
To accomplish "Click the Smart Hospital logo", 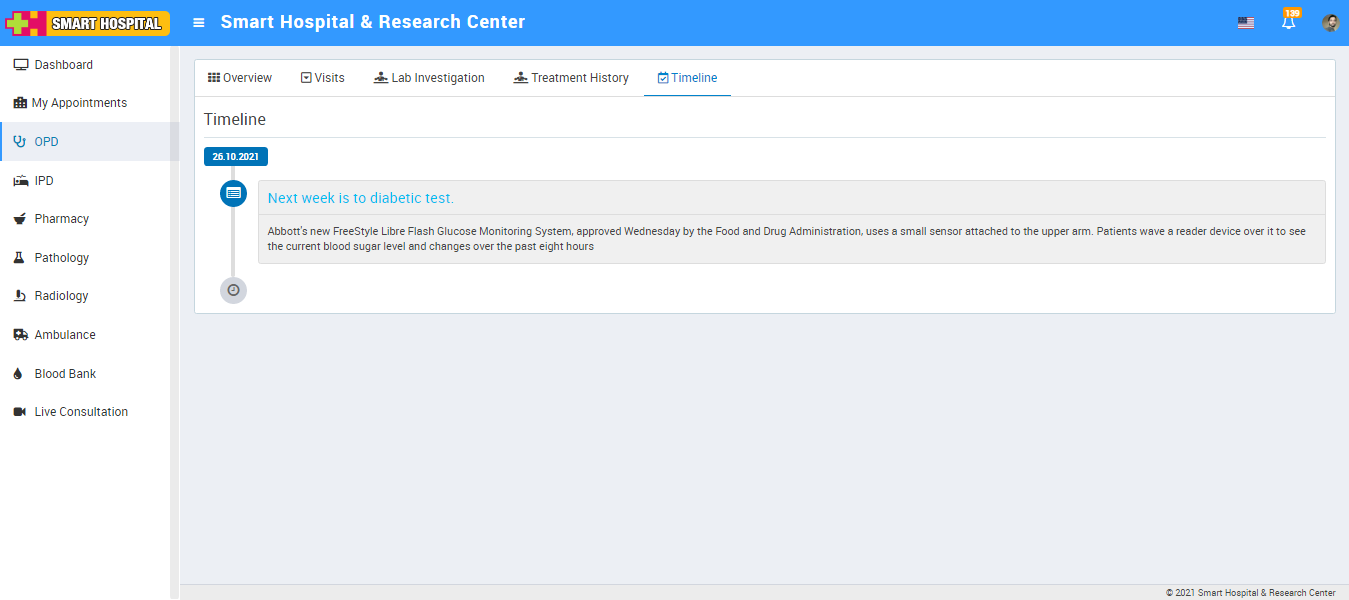I will (x=88, y=23).
